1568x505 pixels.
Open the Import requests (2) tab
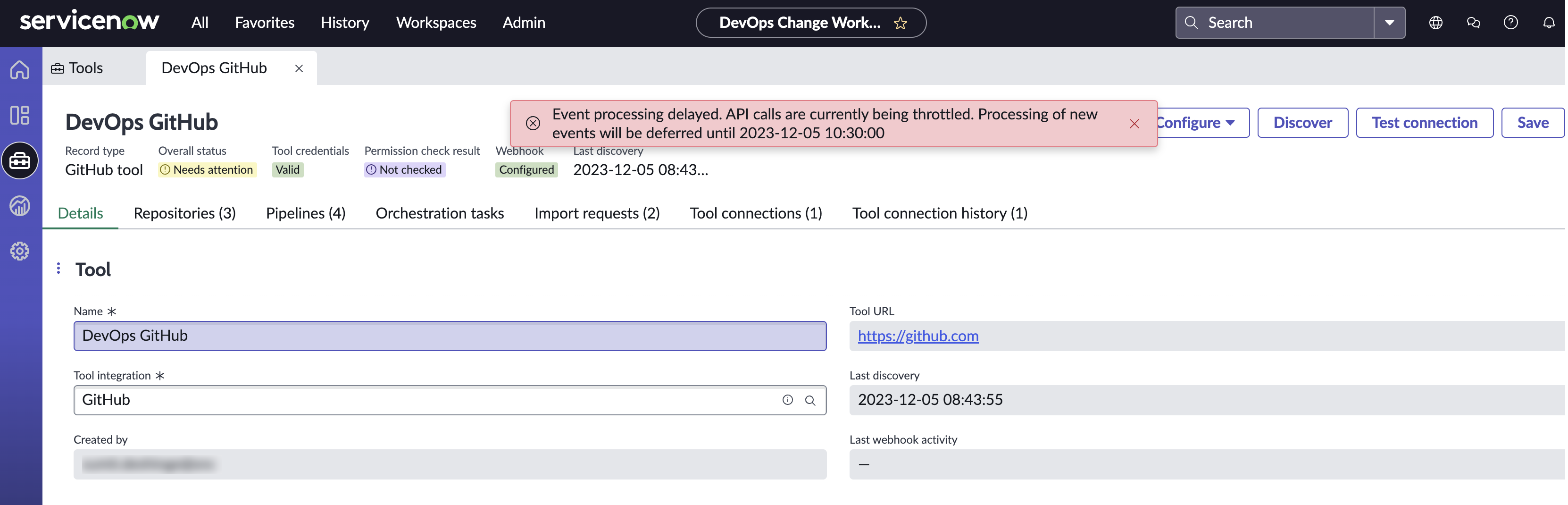(597, 213)
